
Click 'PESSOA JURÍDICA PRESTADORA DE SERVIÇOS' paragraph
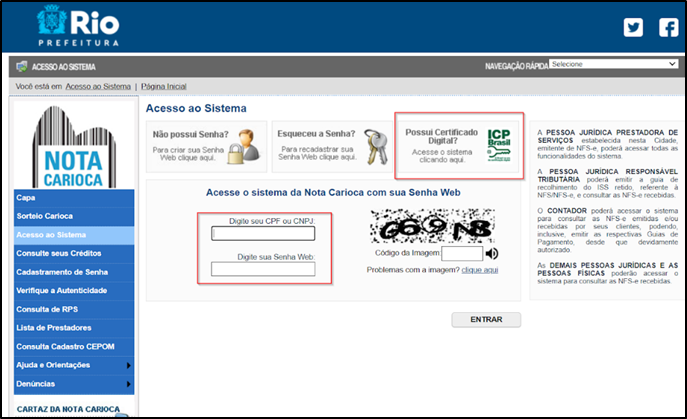pyautogui.click(x=608, y=144)
